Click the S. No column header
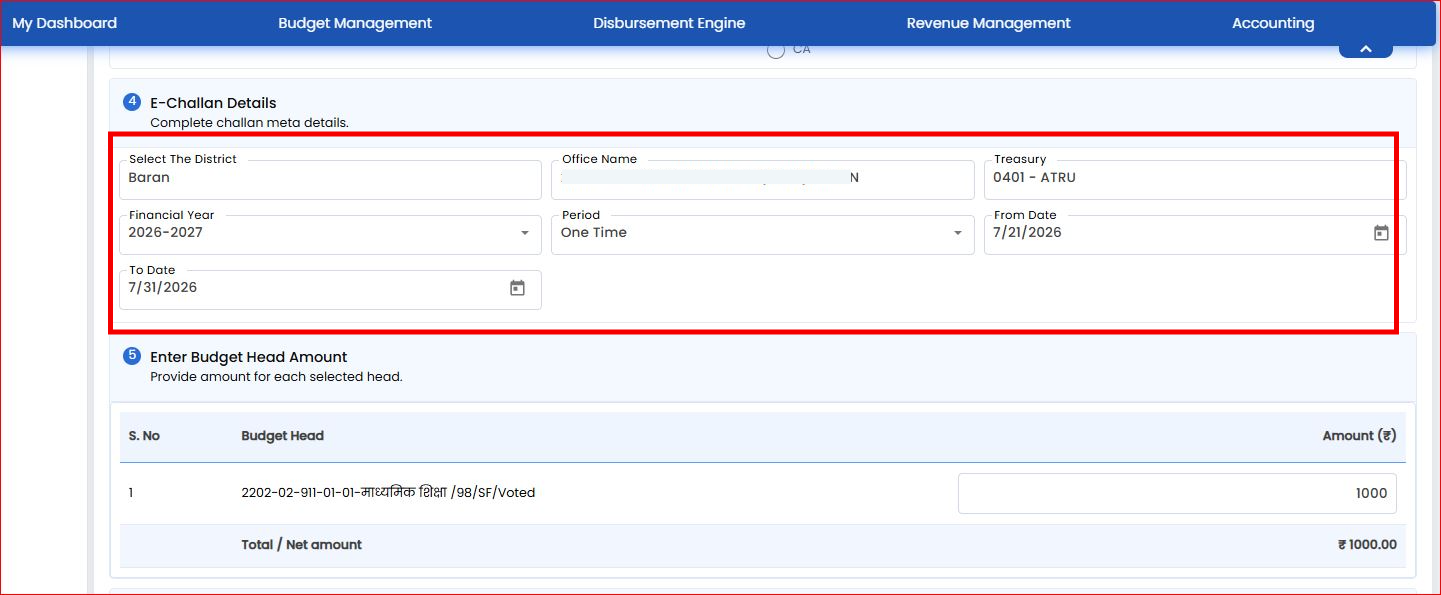The width and height of the screenshot is (1441, 595). 144,436
